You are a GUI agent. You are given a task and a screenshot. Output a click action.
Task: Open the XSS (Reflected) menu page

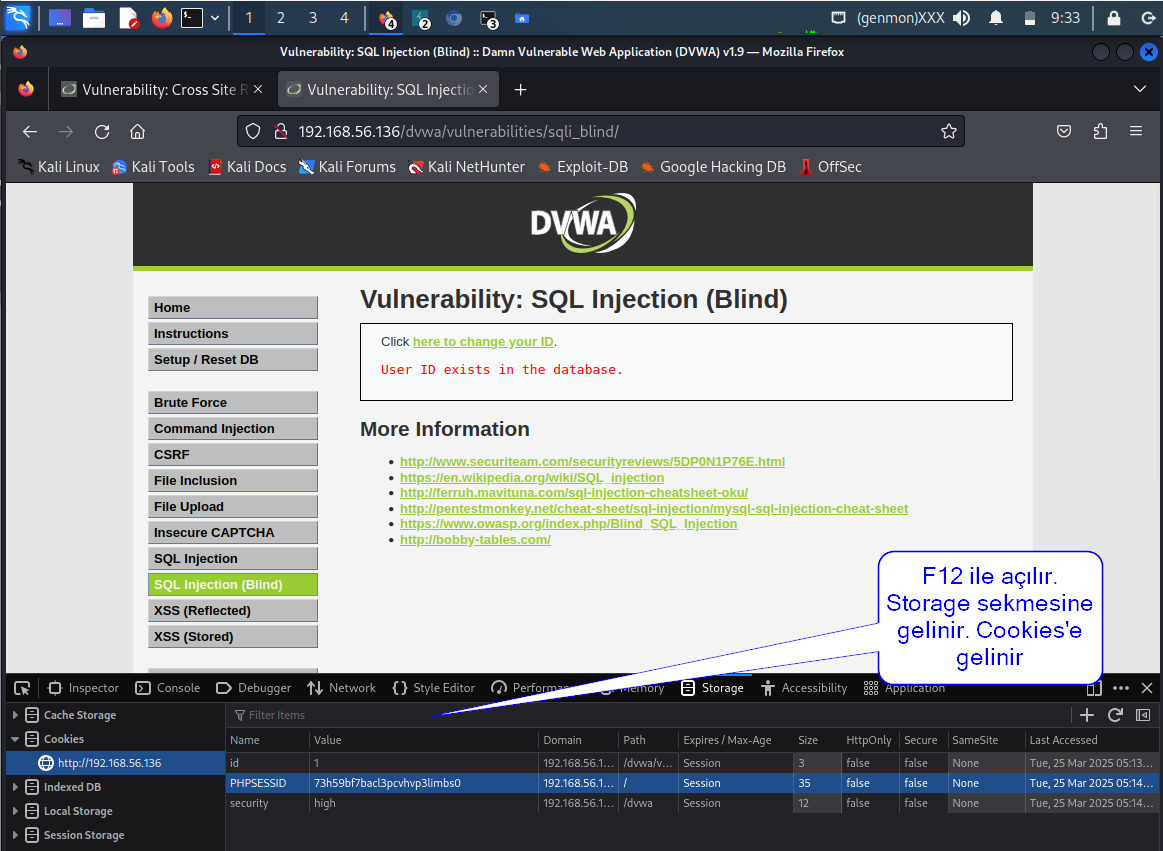[233, 610]
